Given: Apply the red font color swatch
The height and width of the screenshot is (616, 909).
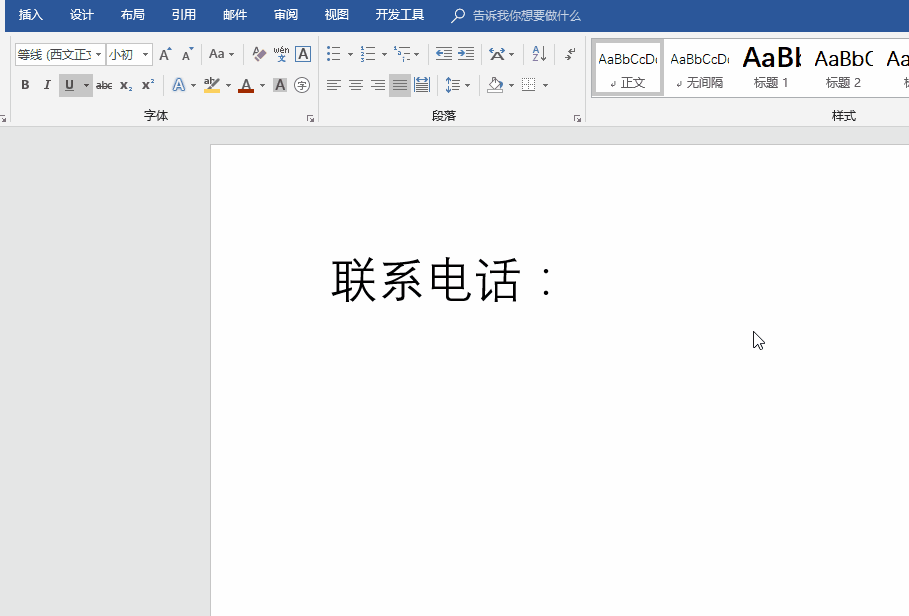Looking at the screenshot, I should pyautogui.click(x=246, y=86).
